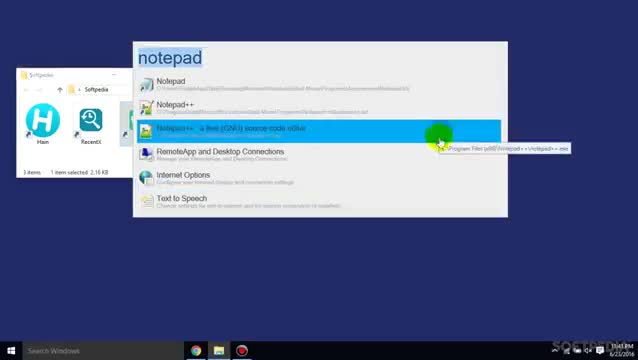Show hidden tray icons chevron
The width and height of the screenshot is (638, 360).
point(555,351)
